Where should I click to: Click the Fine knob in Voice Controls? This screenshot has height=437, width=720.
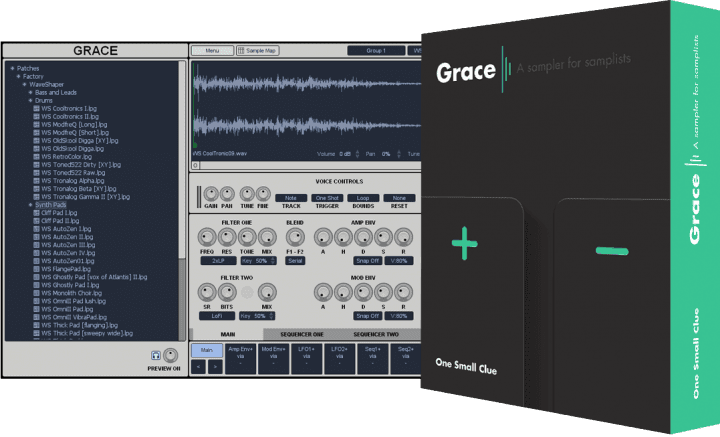(263, 194)
